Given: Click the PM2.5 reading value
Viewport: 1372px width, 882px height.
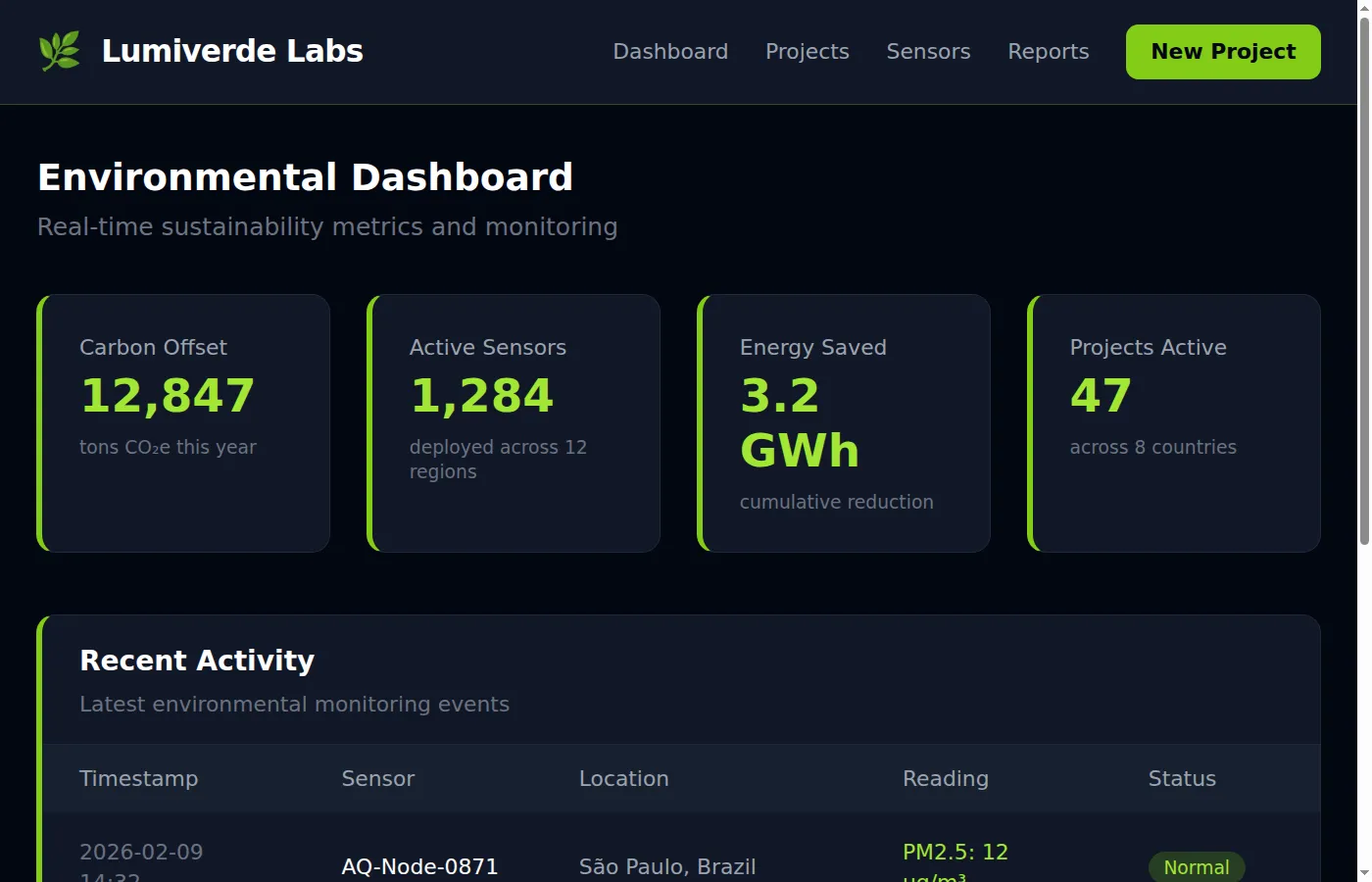Looking at the screenshot, I should tap(955, 852).
